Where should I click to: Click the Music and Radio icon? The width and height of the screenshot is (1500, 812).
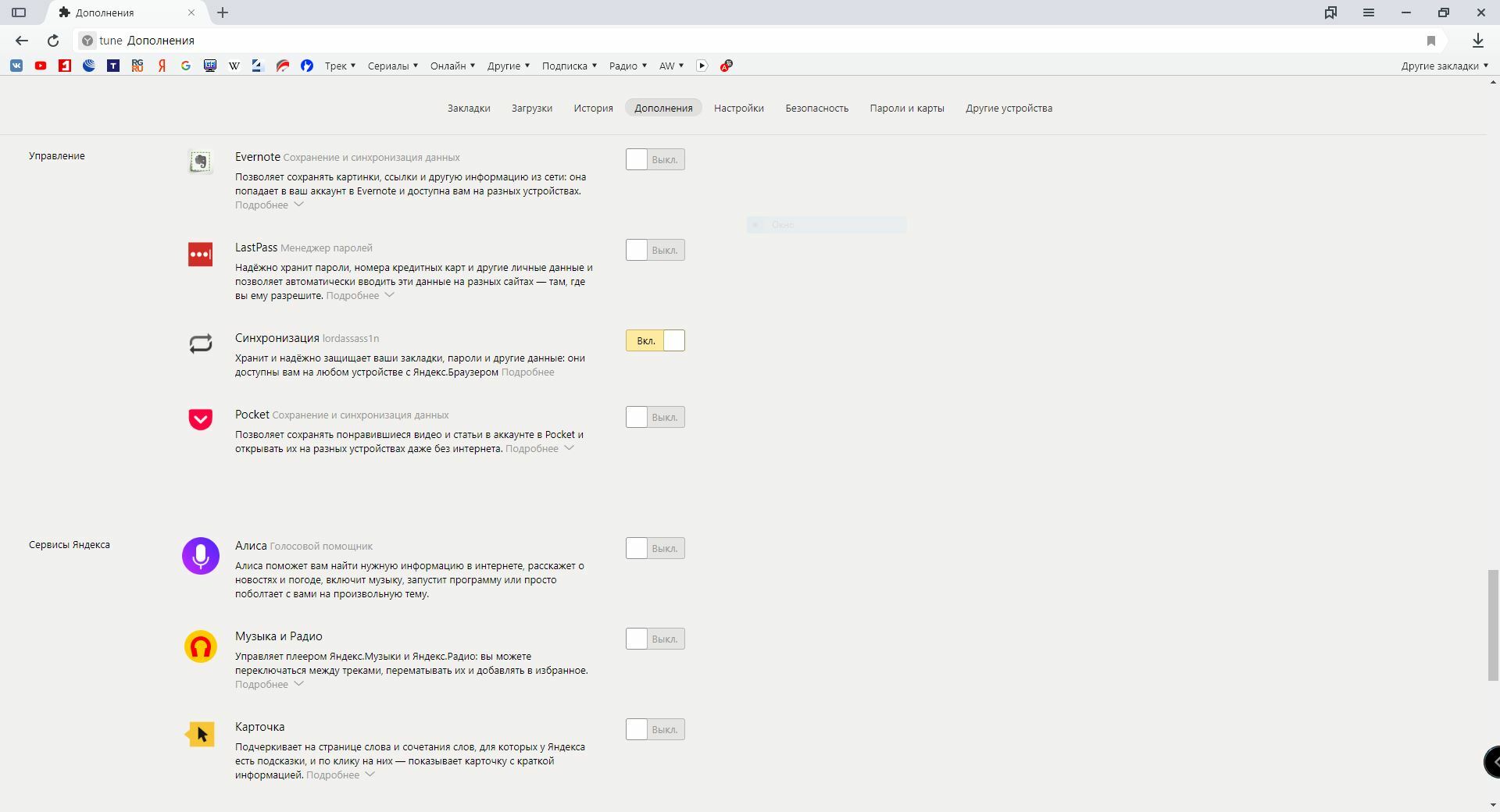point(201,646)
